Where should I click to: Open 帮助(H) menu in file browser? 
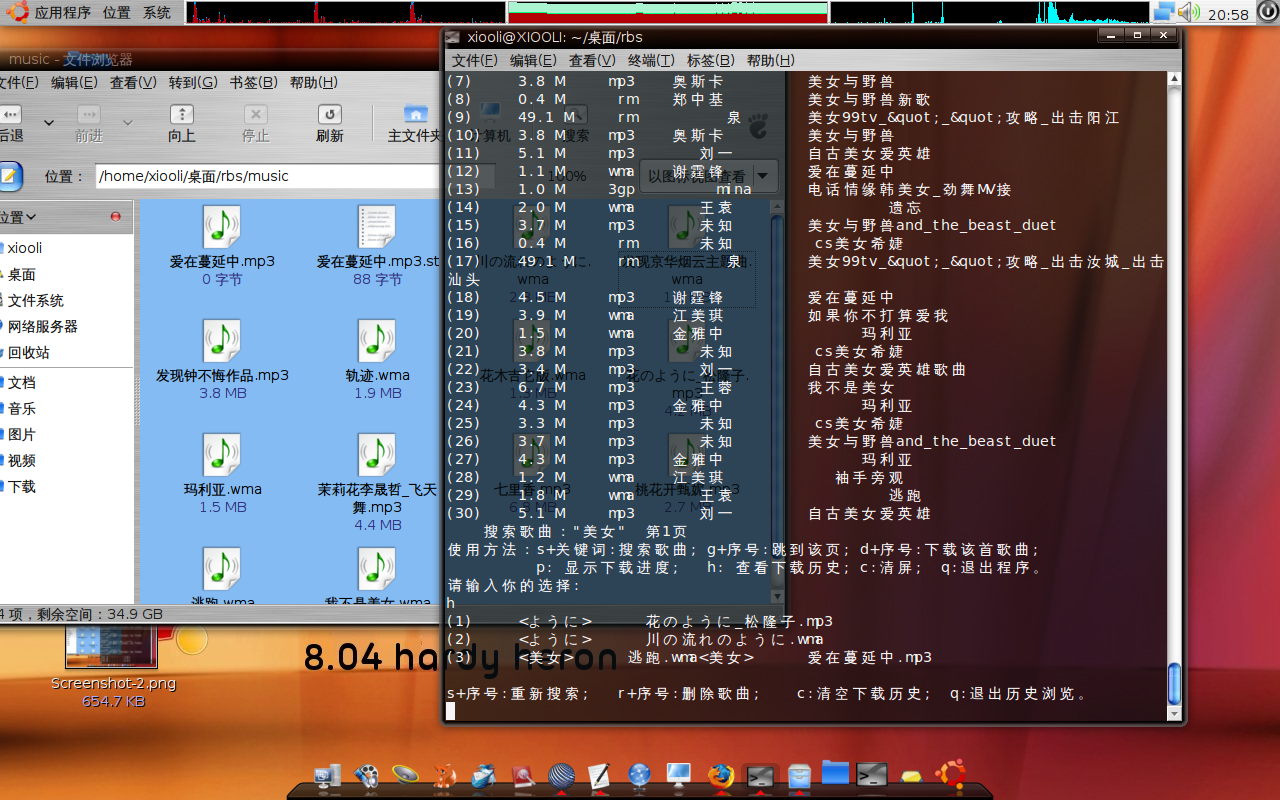tap(313, 83)
